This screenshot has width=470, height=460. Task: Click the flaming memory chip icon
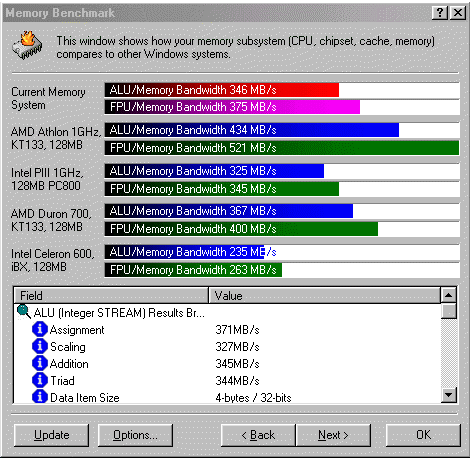tap(28, 45)
